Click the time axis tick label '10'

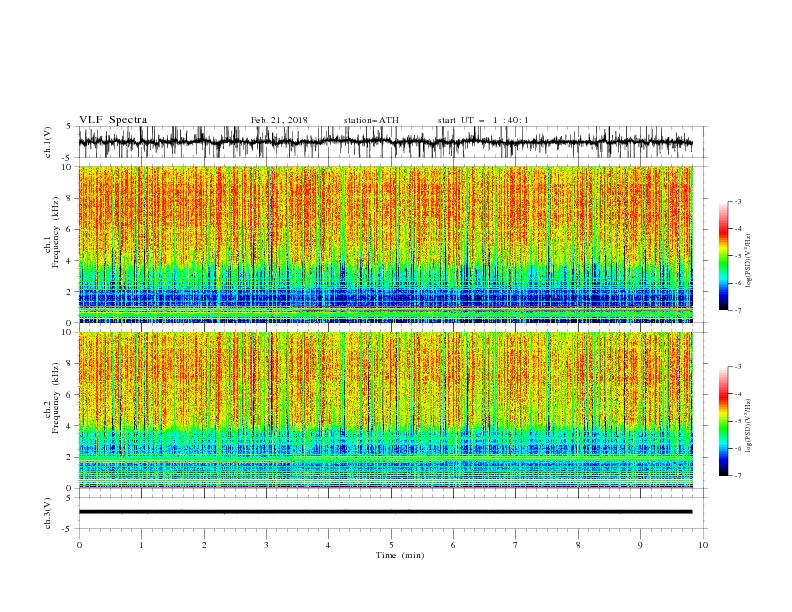click(x=703, y=545)
